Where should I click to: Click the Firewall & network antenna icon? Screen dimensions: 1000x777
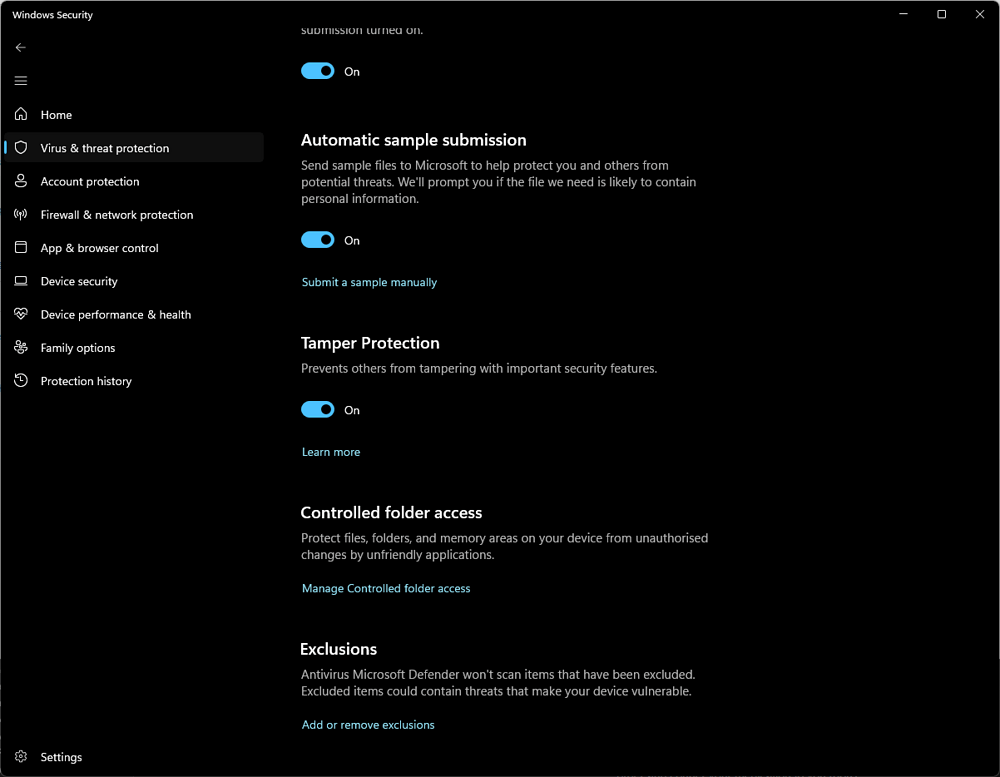pyautogui.click(x=21, y=214)
